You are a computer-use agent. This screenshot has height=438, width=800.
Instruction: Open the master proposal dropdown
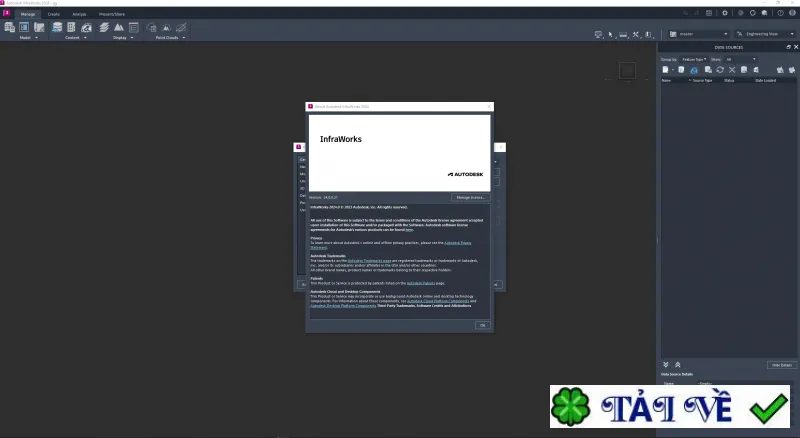(698, 34)
